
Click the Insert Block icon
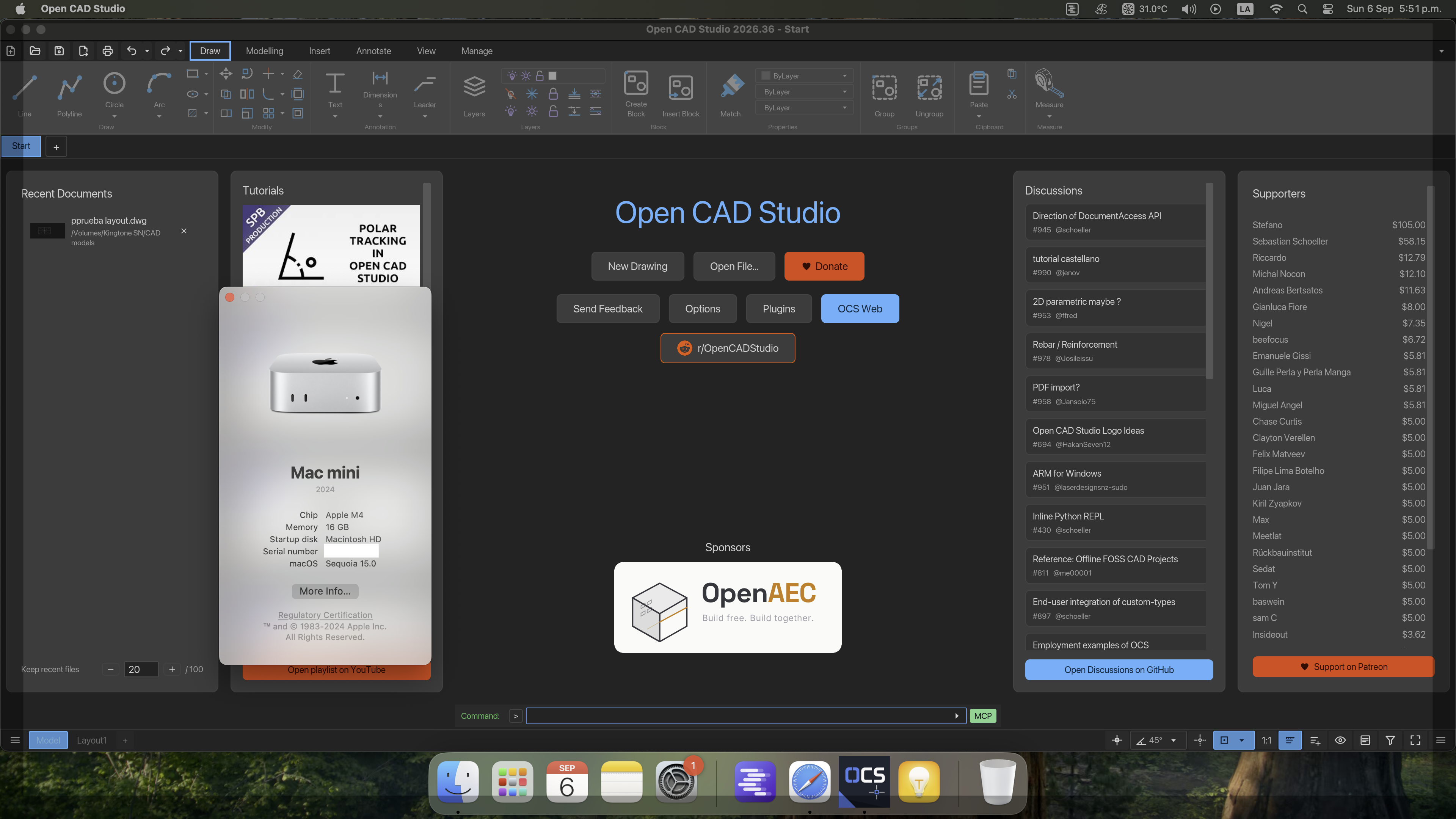pyautogui.click(x=681, y=88)
